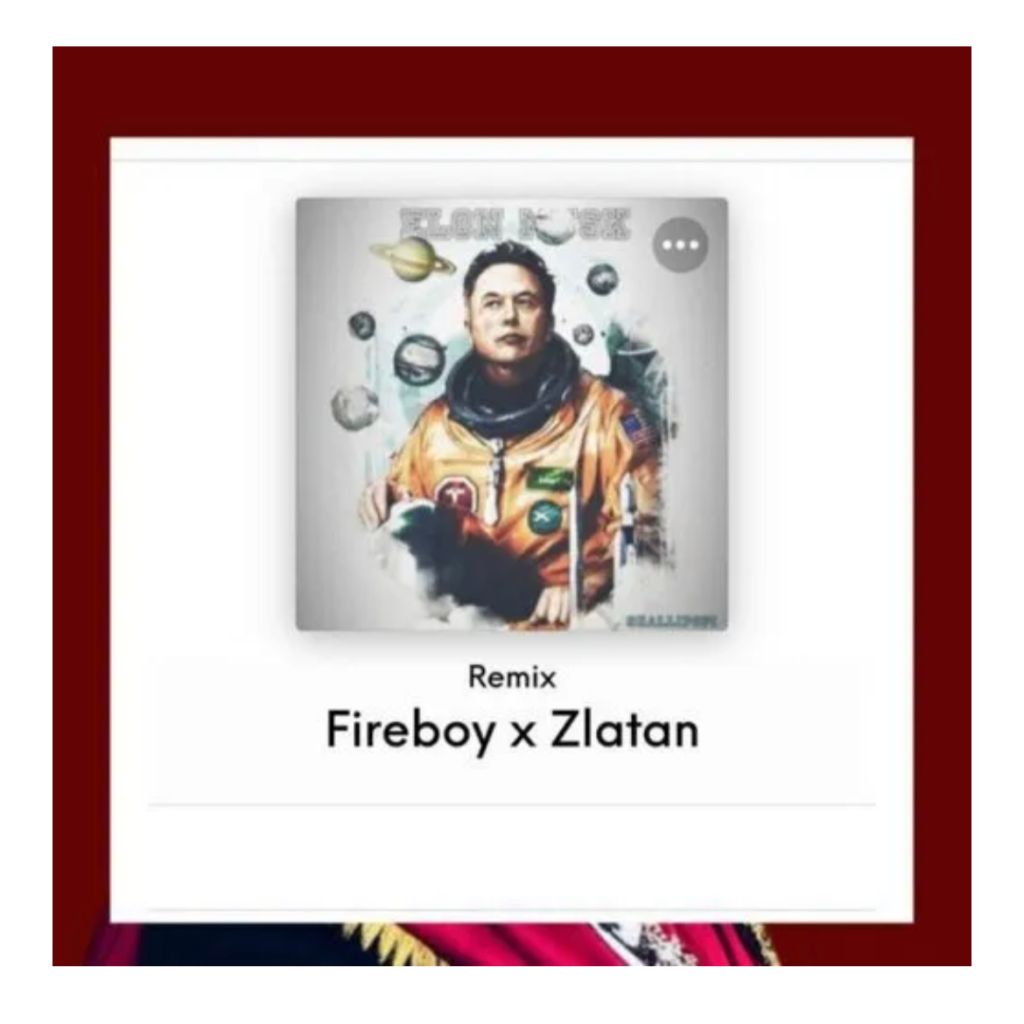Click the divider line under artist title

[x=512, y=805]
